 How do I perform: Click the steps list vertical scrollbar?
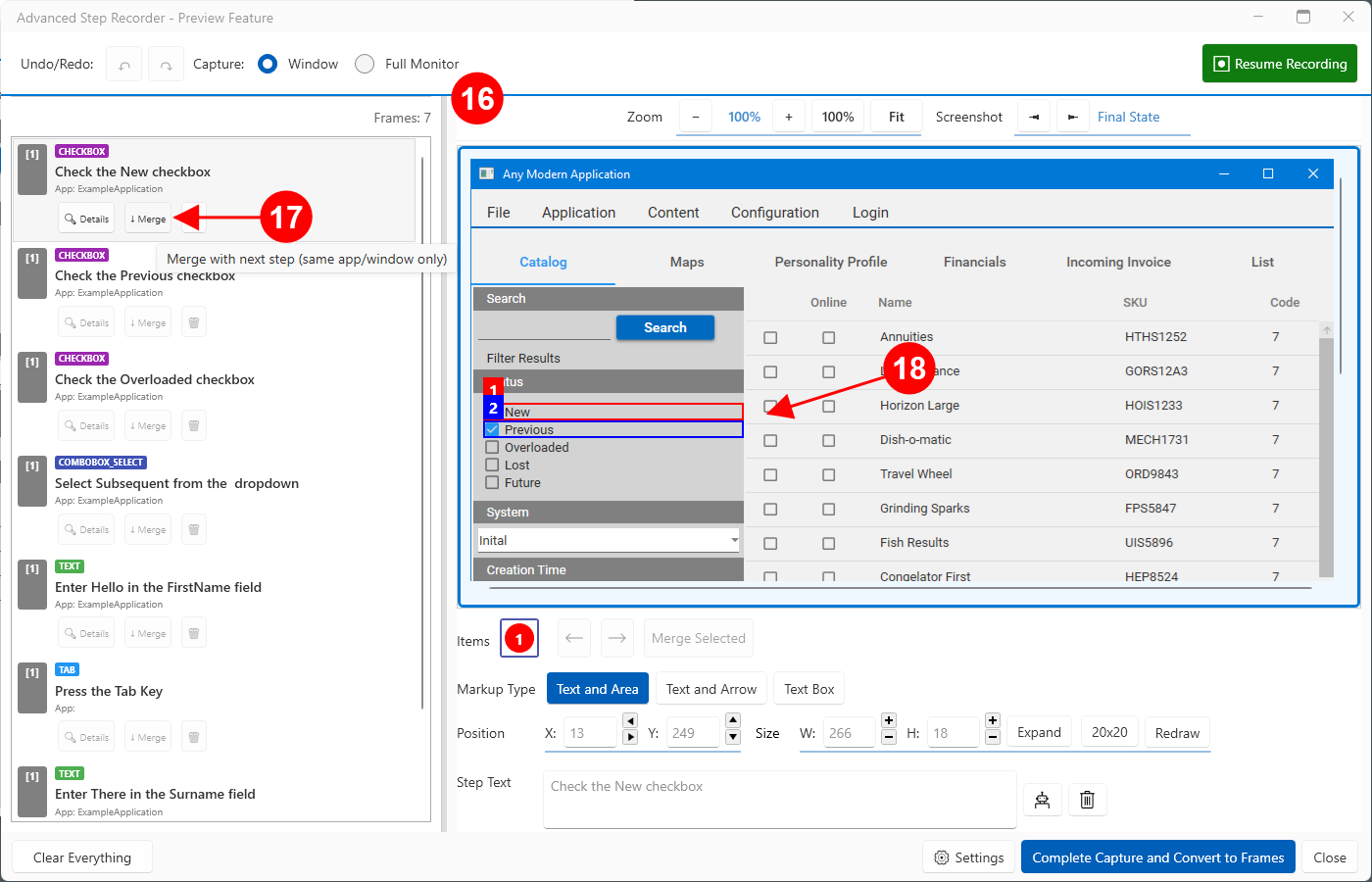422,431
